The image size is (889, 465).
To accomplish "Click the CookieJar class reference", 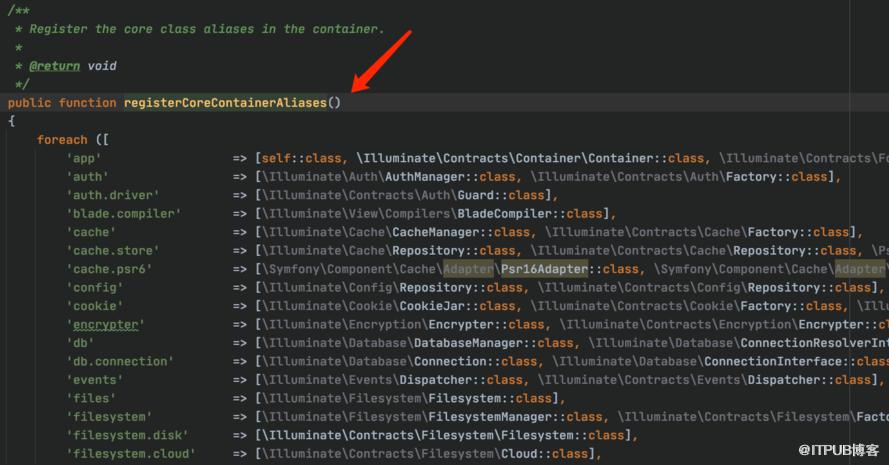I will coord(432,306).
